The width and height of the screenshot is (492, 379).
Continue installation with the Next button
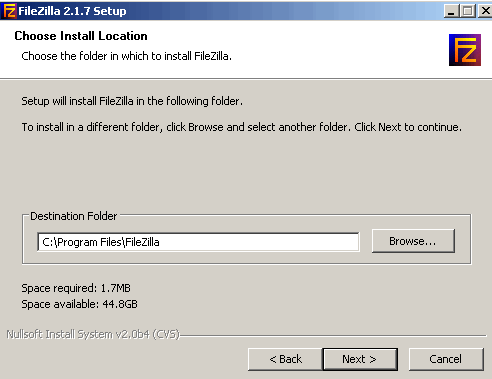pos(360,359)
